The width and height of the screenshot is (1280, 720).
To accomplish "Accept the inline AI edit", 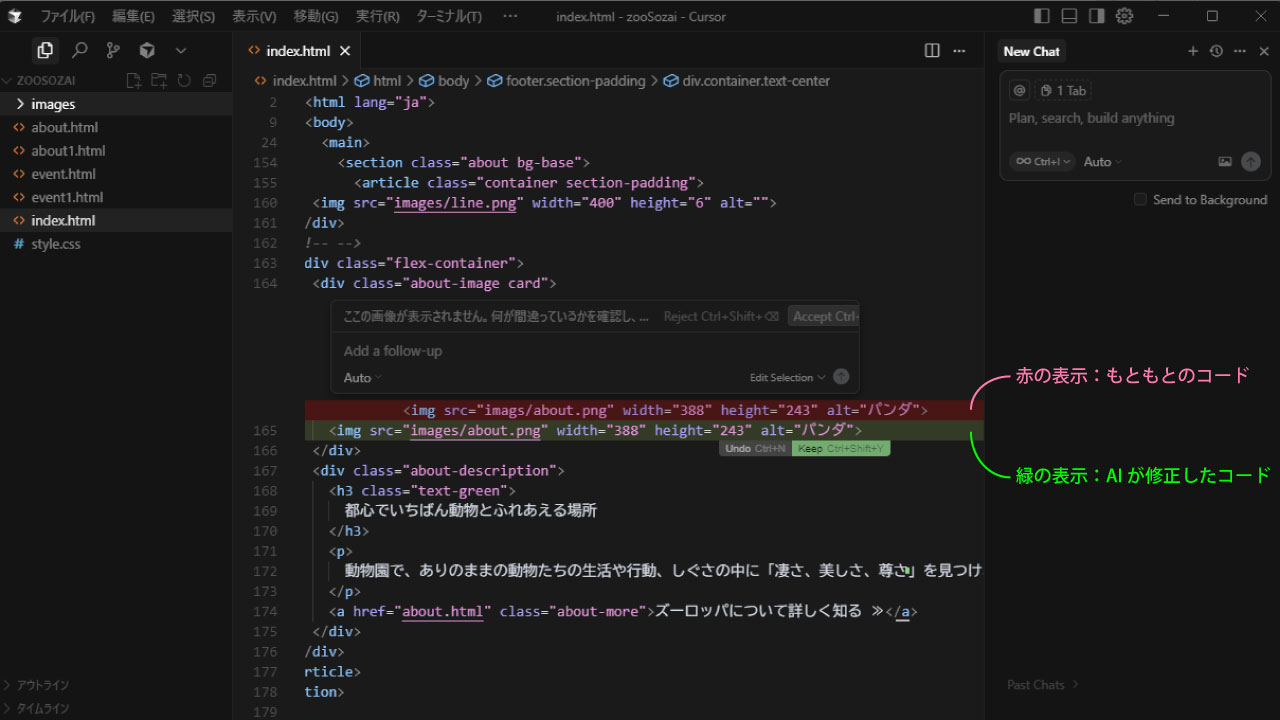I will (x=824, y=316).
